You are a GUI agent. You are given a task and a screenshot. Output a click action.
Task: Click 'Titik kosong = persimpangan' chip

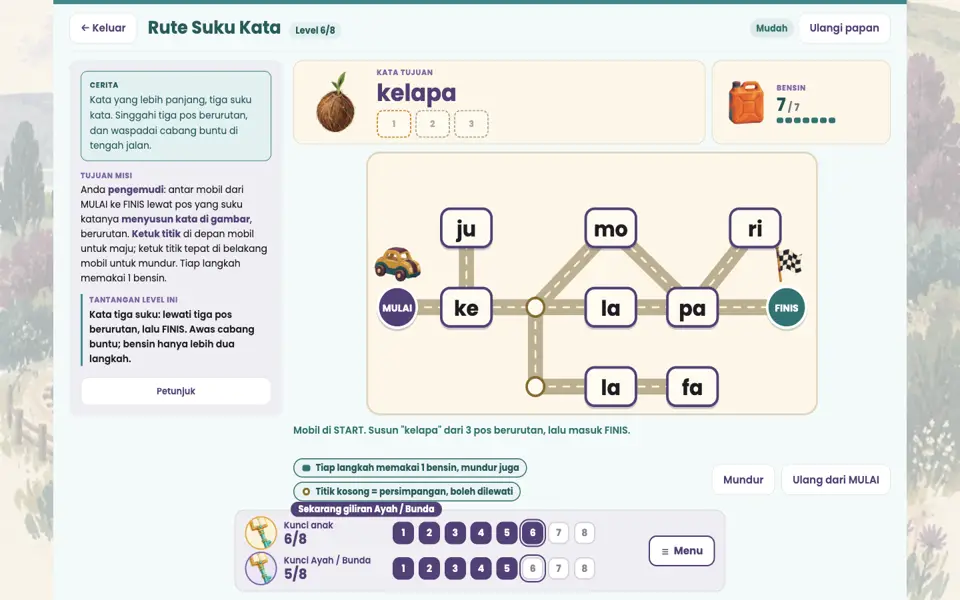407,491
